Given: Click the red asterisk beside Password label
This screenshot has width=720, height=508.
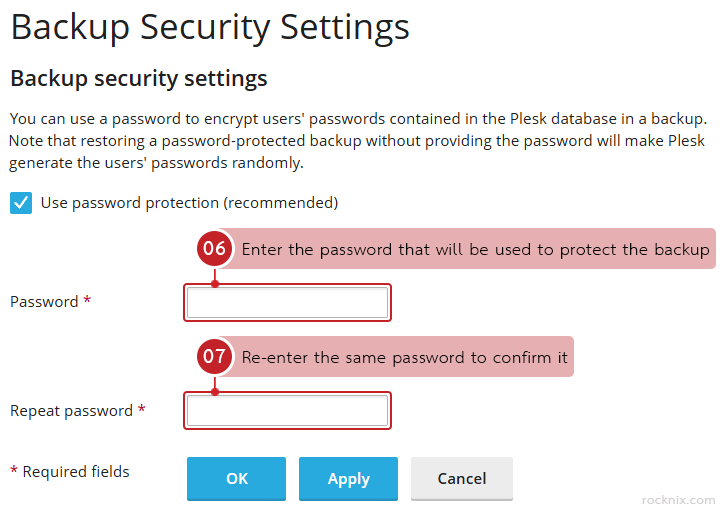Looking at the screenshot, I should click(88, 301).
